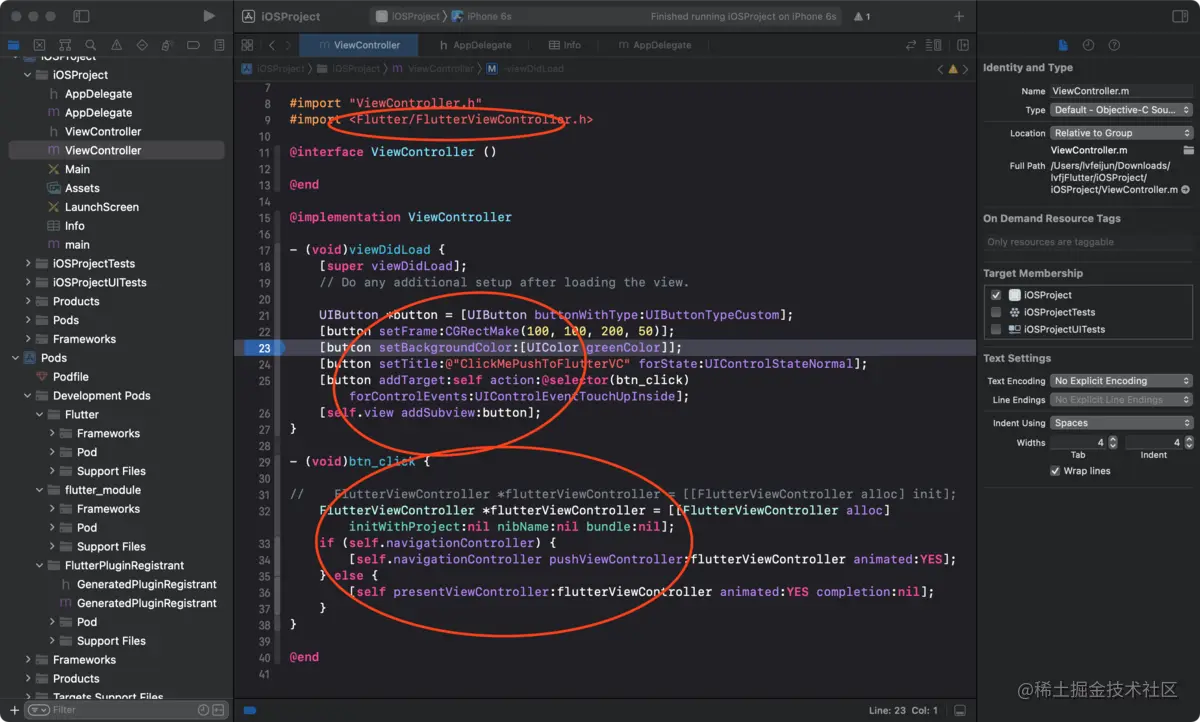Open the Source Control navigator icon
Image resolution: width=1200 pixels, height=722 pixels.
pyautogui.click(x=39, y=45)
